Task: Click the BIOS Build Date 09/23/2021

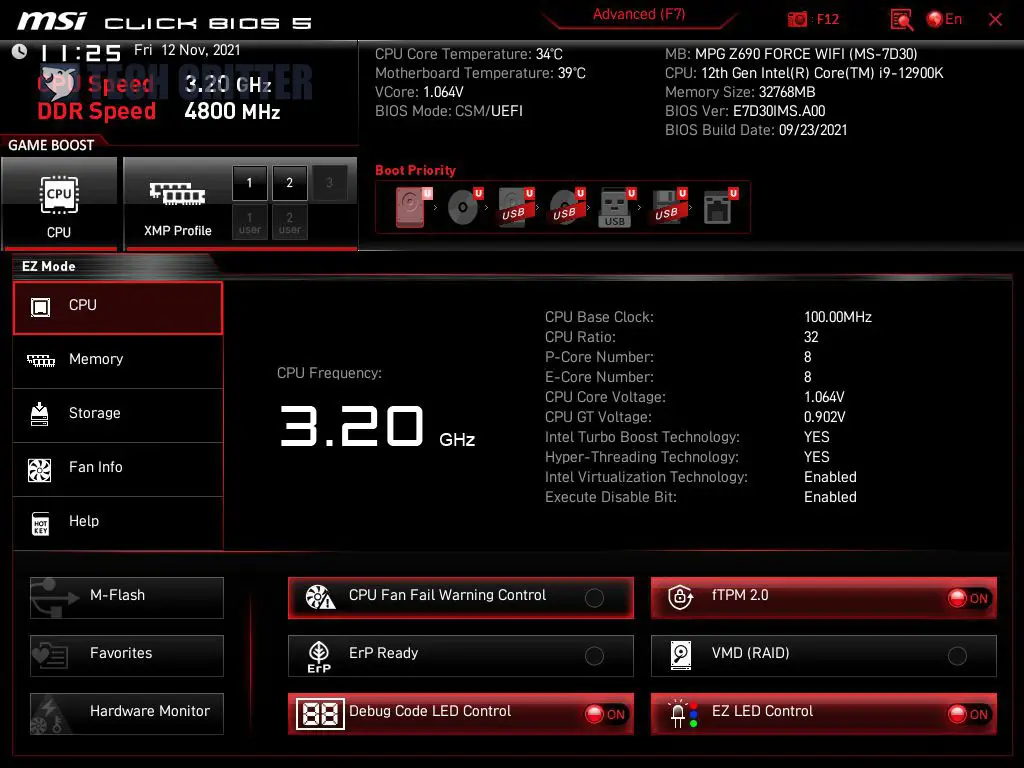Action: tap(813, 130)
